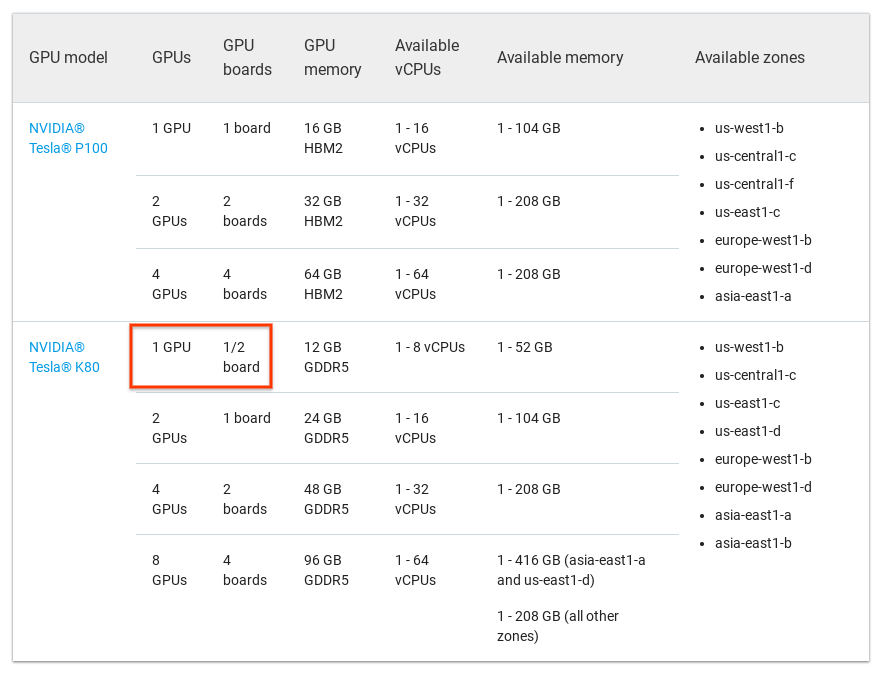Click the "96 GB GDDR5" memory cell

pos(326,570)
